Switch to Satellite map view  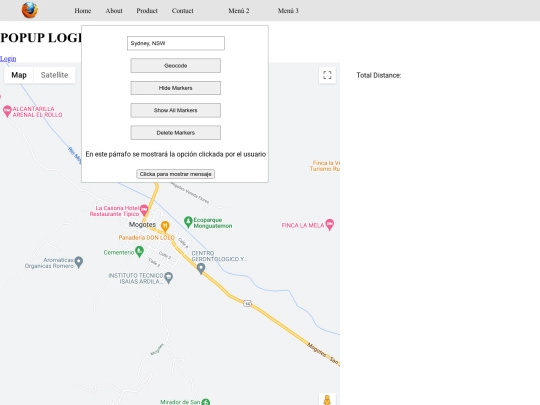54,75
